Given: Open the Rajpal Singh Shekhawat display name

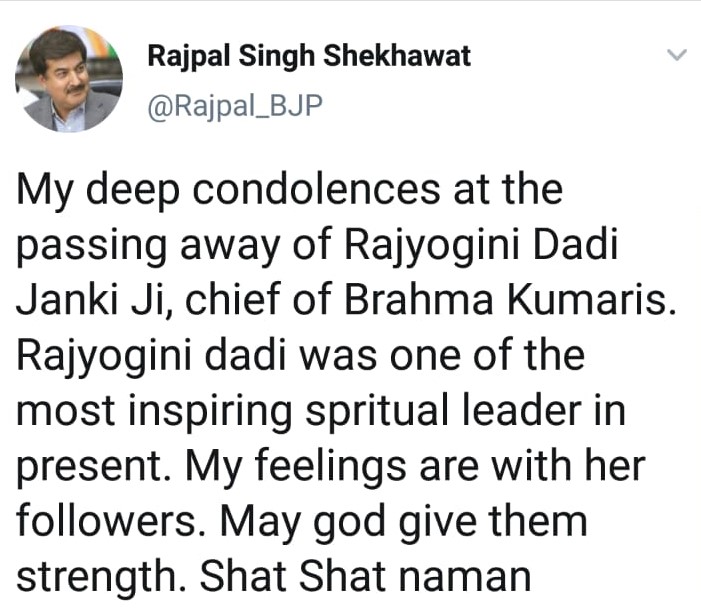Looking at the screenshot, I should tap(309, 56).
